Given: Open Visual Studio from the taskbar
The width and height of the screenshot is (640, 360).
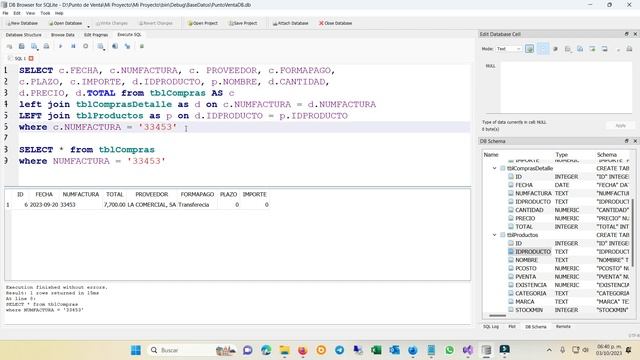Looking at the screenshot, I should click(468, 350).
